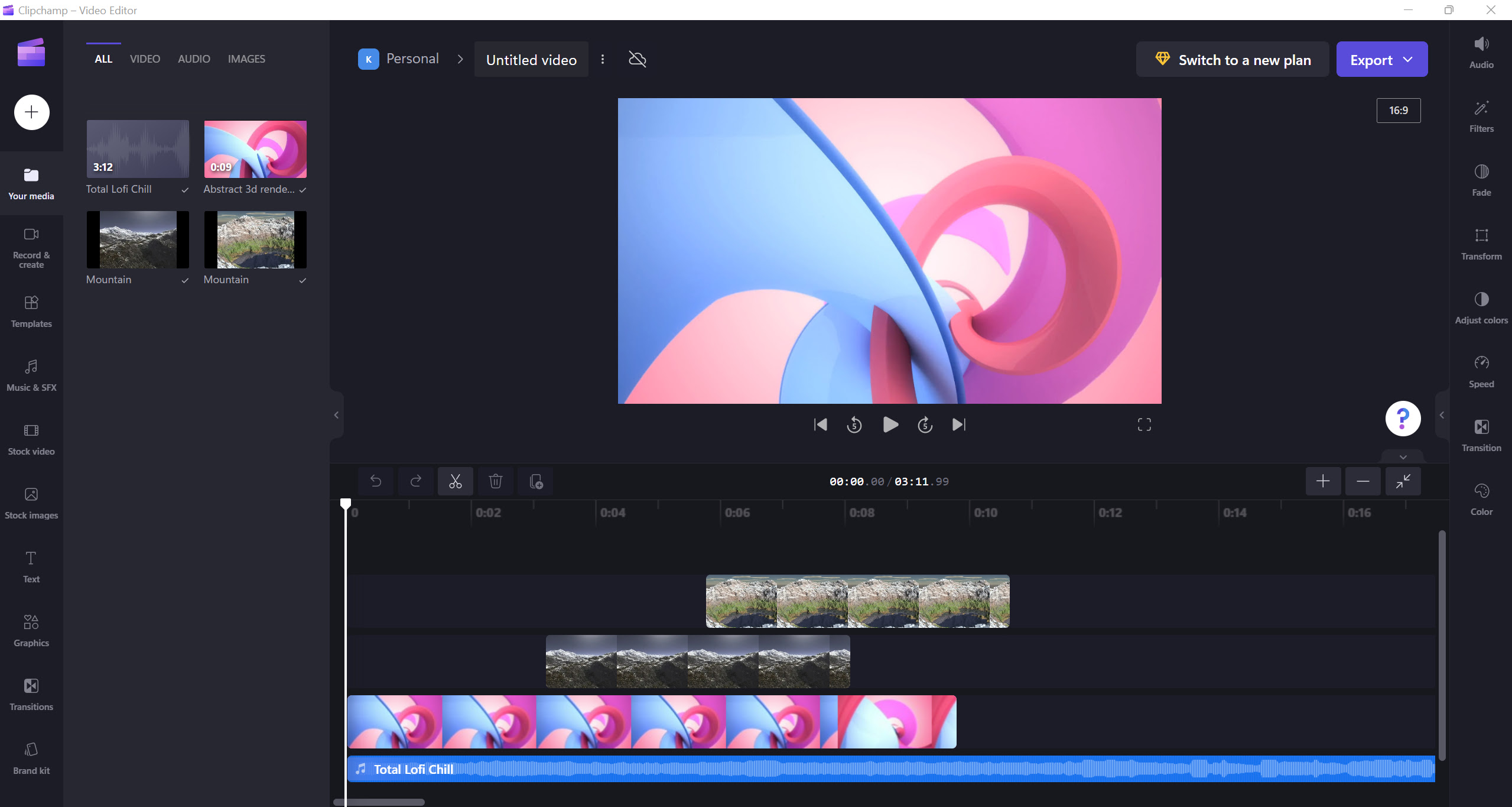
Task: Open the Personal workspace link
Action: pyautogui.click(x=412, y=59)
